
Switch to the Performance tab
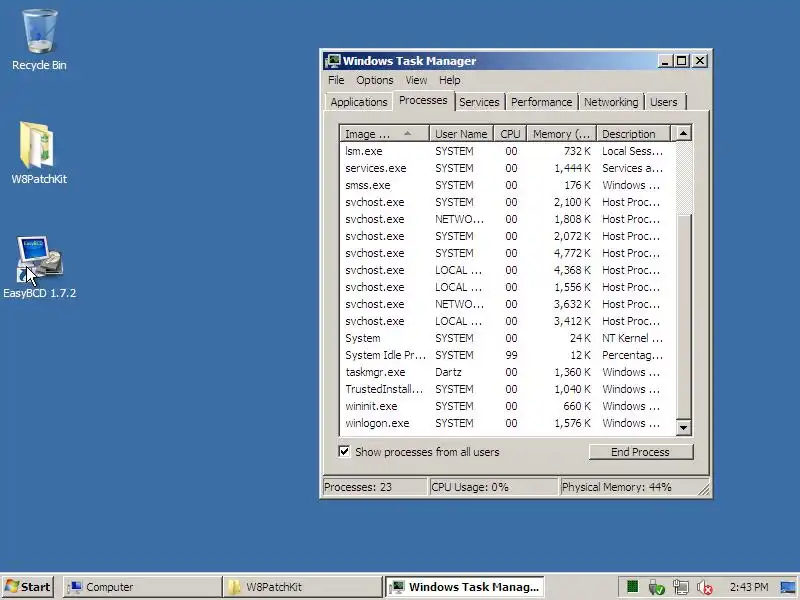[541, 102]
